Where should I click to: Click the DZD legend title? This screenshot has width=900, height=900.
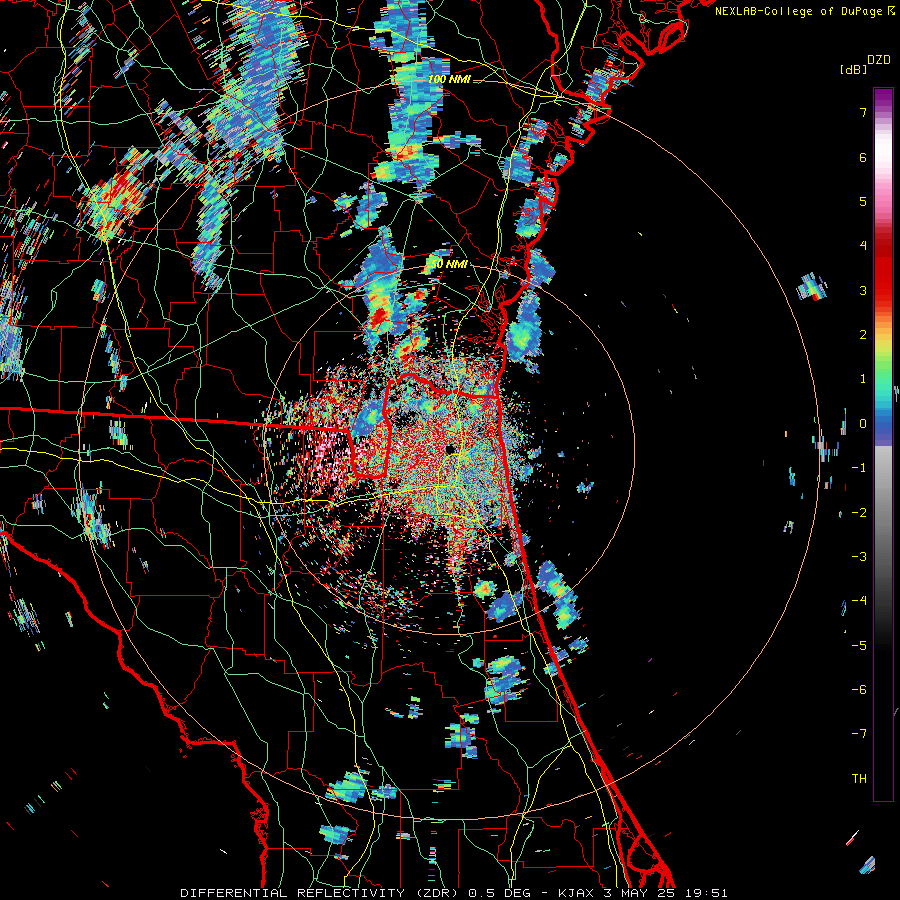(x=879, y=60)
